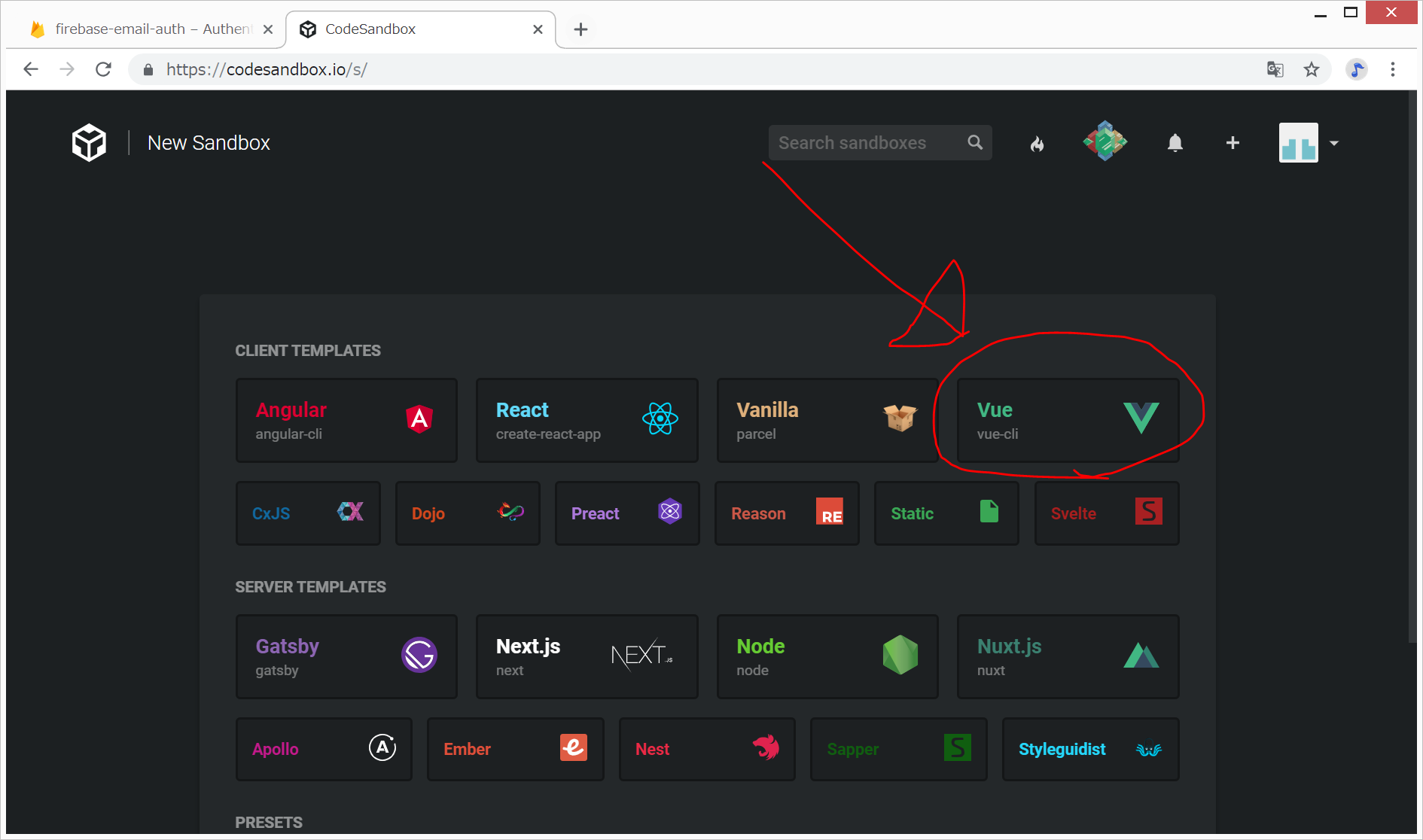Pick the Angular angular-cli template
Screen dimensions: 1423x840
[x=346, y=420]
